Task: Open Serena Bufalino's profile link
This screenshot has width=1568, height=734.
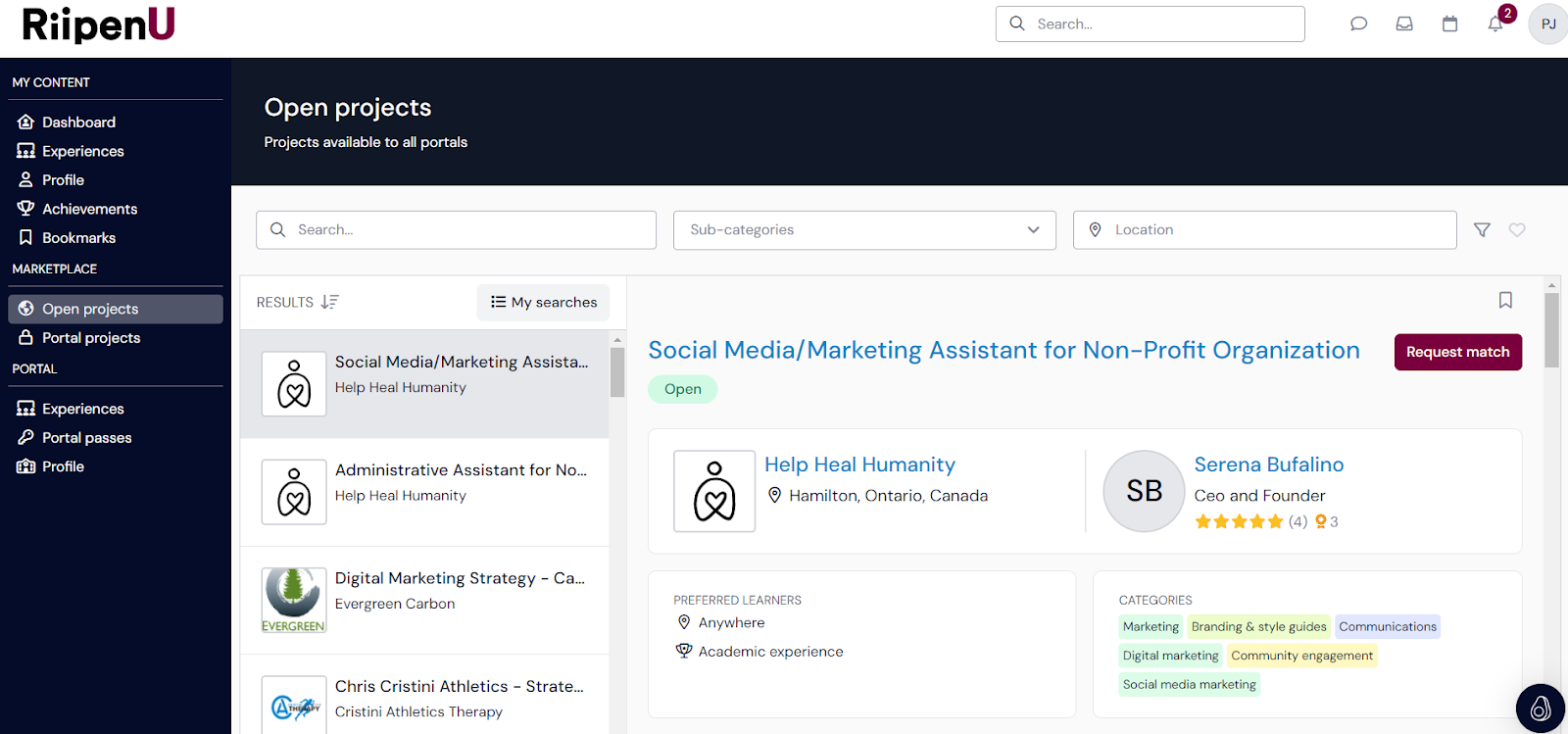Action: tap(1268, 465)
